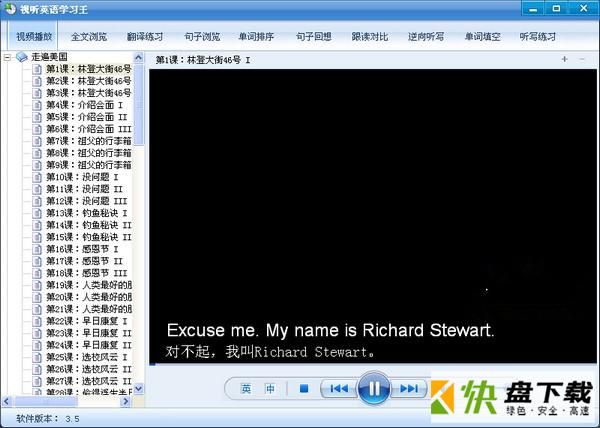This screenshot has height=428, width=600.
Task: Click the minus icon above the video
Action: pos(582,59)
